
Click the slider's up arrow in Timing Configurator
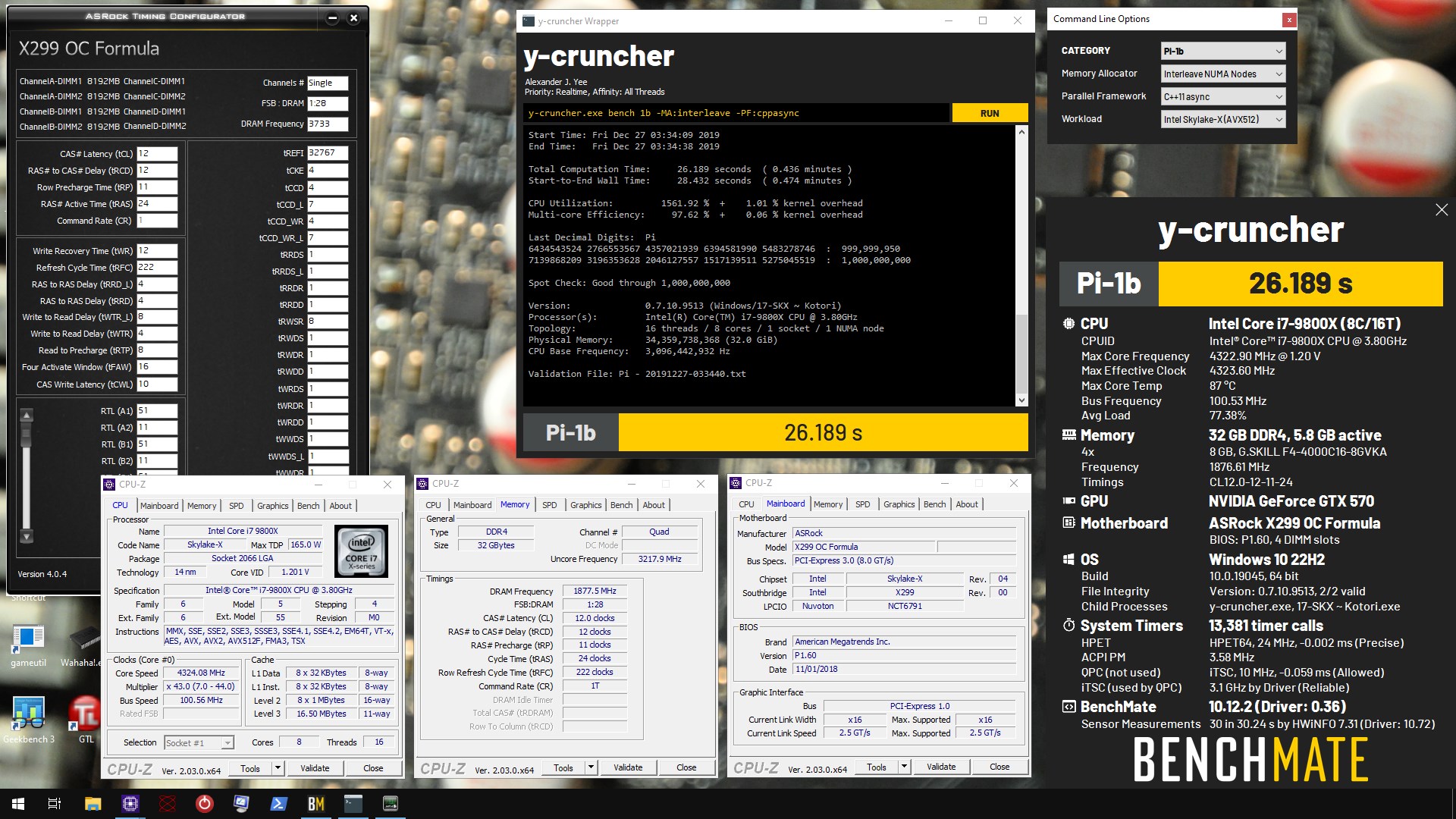27,416
